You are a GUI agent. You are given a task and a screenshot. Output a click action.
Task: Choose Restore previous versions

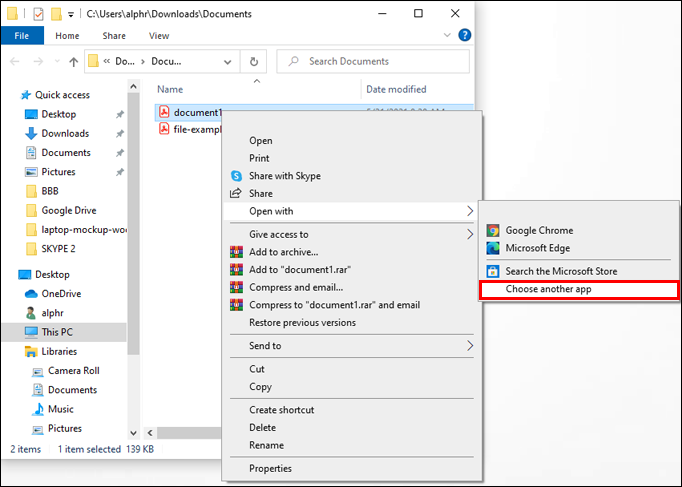pyautogui.click(x=352, y=323)
